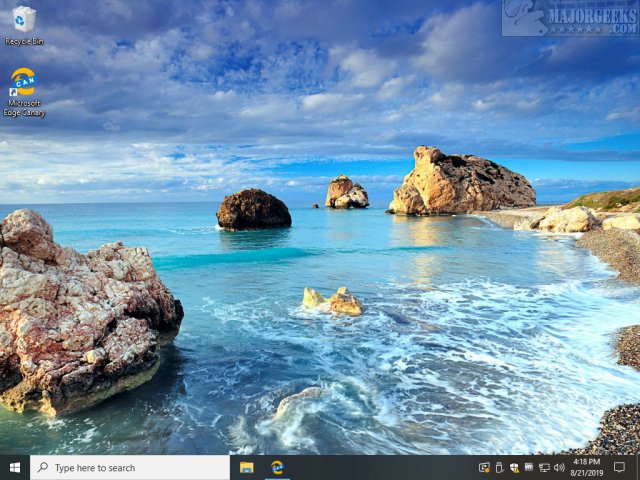
Task: Click an empty area of the taskbar
Action: (x=380, y=467)
